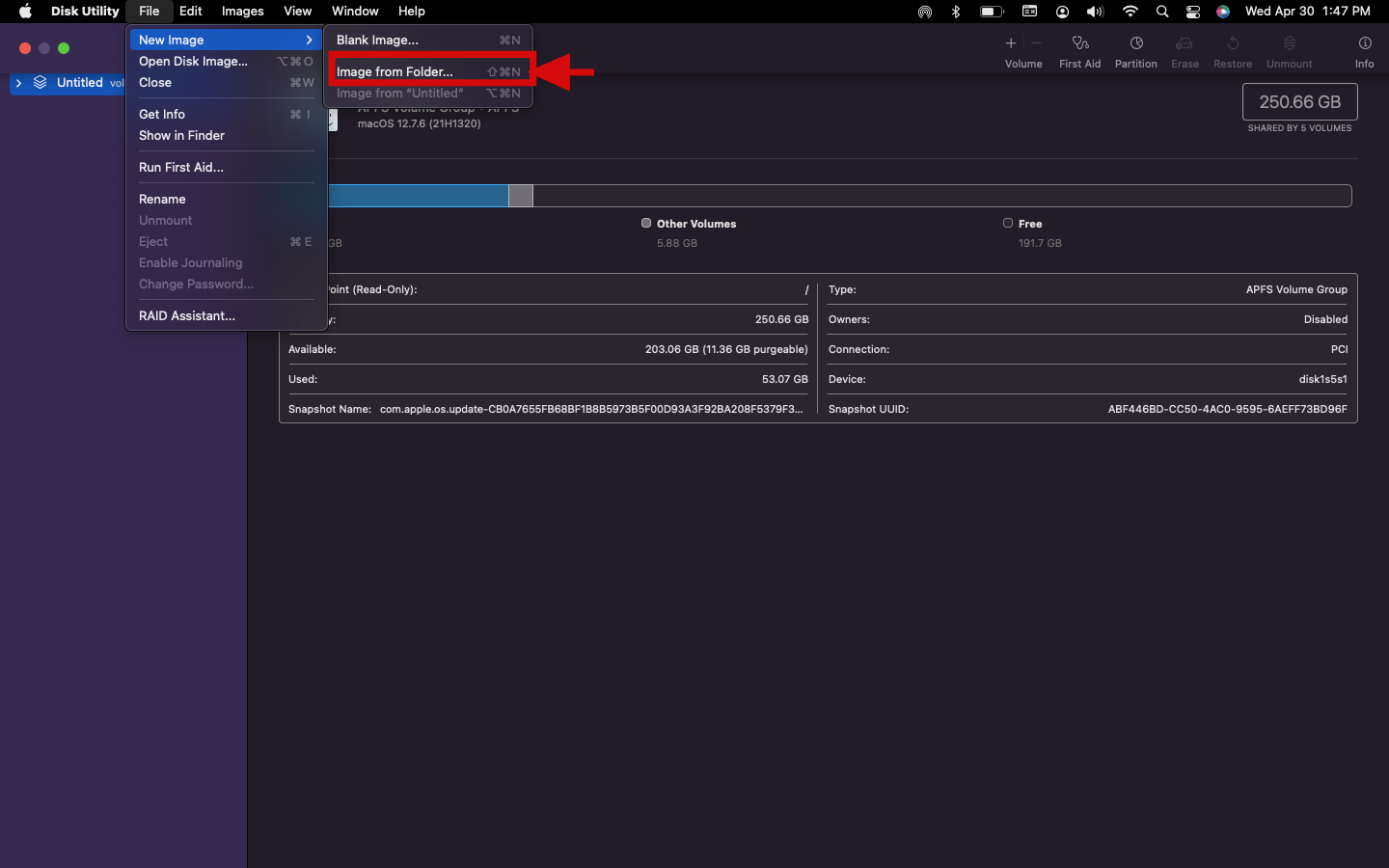Click the AirPlay icon in menu bar
This screenshot has width=1389, height=868.
[925, 12]
